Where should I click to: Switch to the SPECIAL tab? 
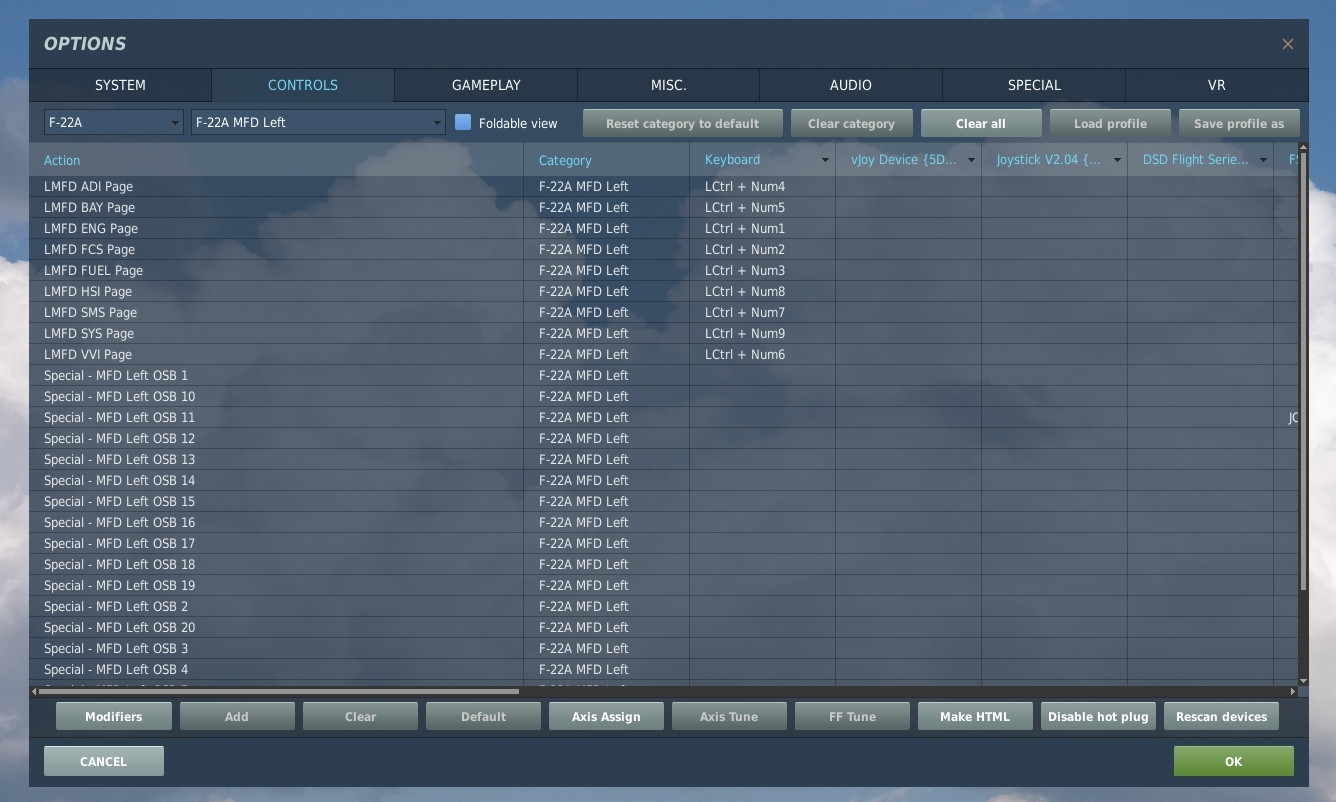pos(1034,85)
